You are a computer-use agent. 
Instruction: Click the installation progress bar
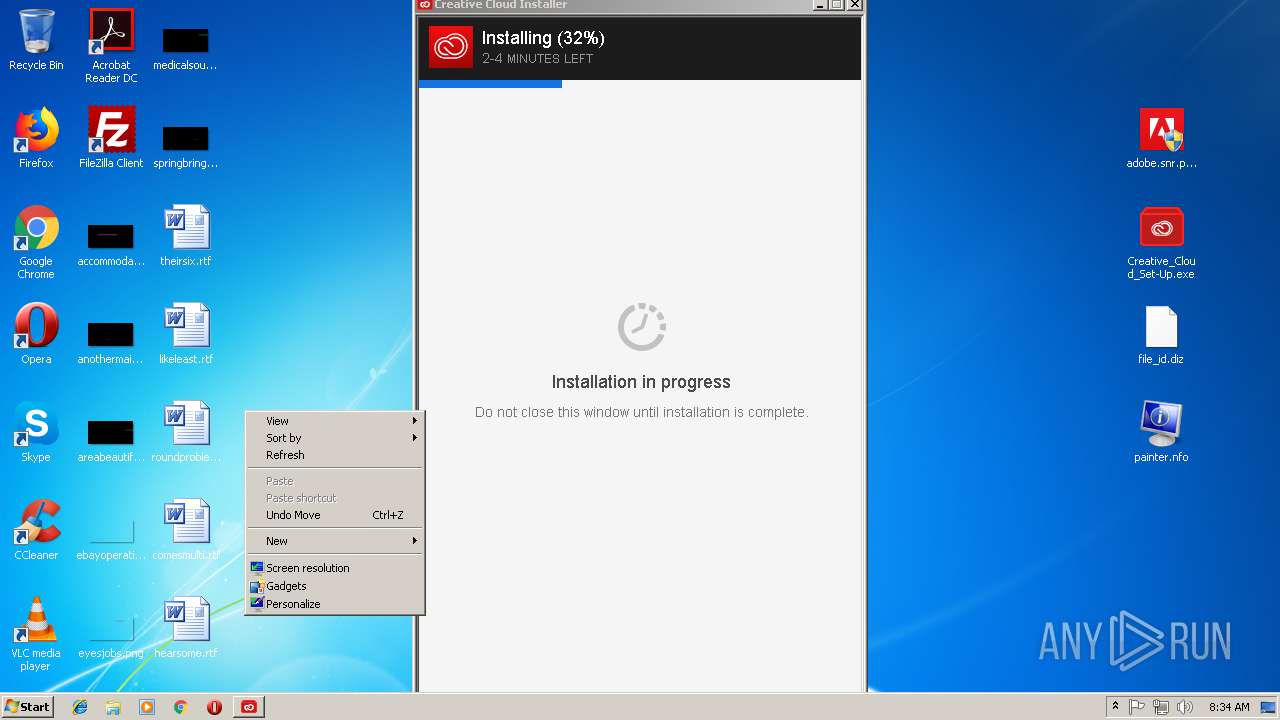click(x=640, y=84)
